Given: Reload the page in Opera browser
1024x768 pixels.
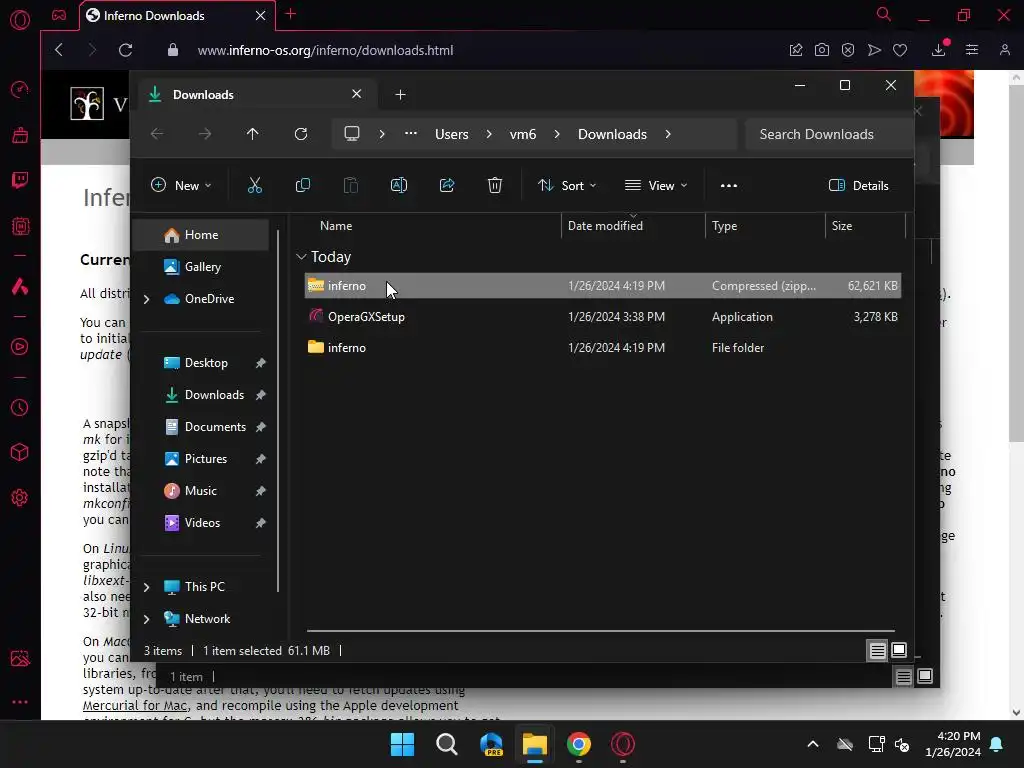Looking at the screenshot, I should (x=125, y=50).
